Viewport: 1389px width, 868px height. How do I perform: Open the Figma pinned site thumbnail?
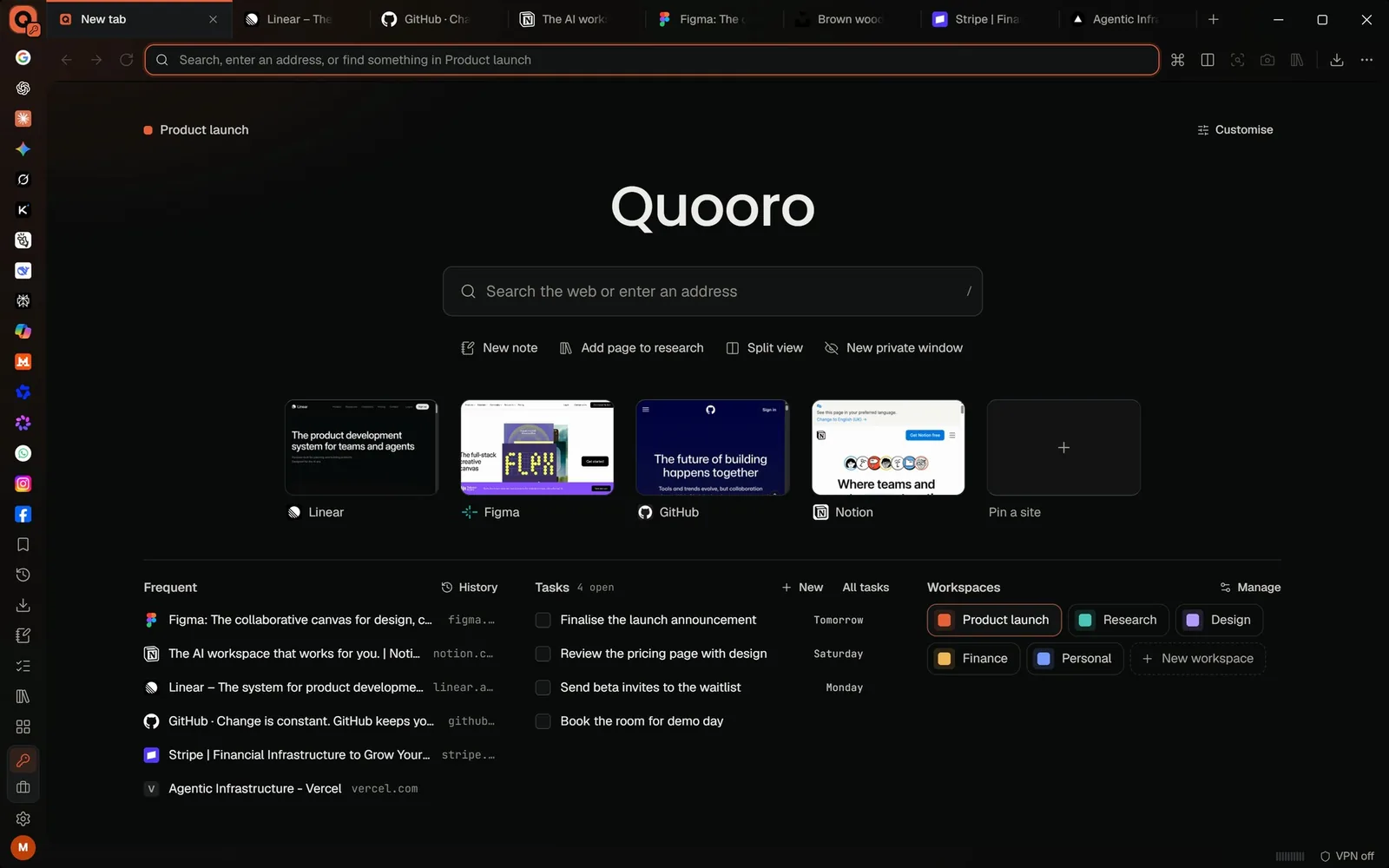537,448
